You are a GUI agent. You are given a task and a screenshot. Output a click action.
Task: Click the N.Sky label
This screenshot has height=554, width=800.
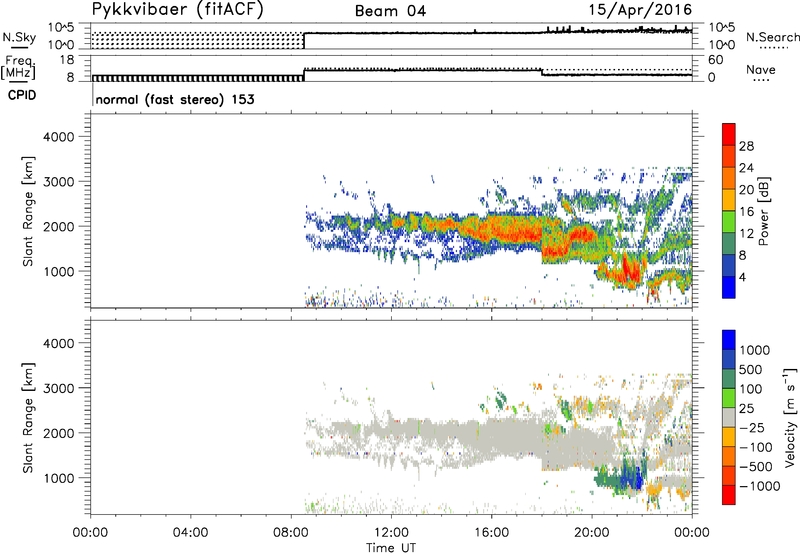pyautogui.click(x=19, y=37)
